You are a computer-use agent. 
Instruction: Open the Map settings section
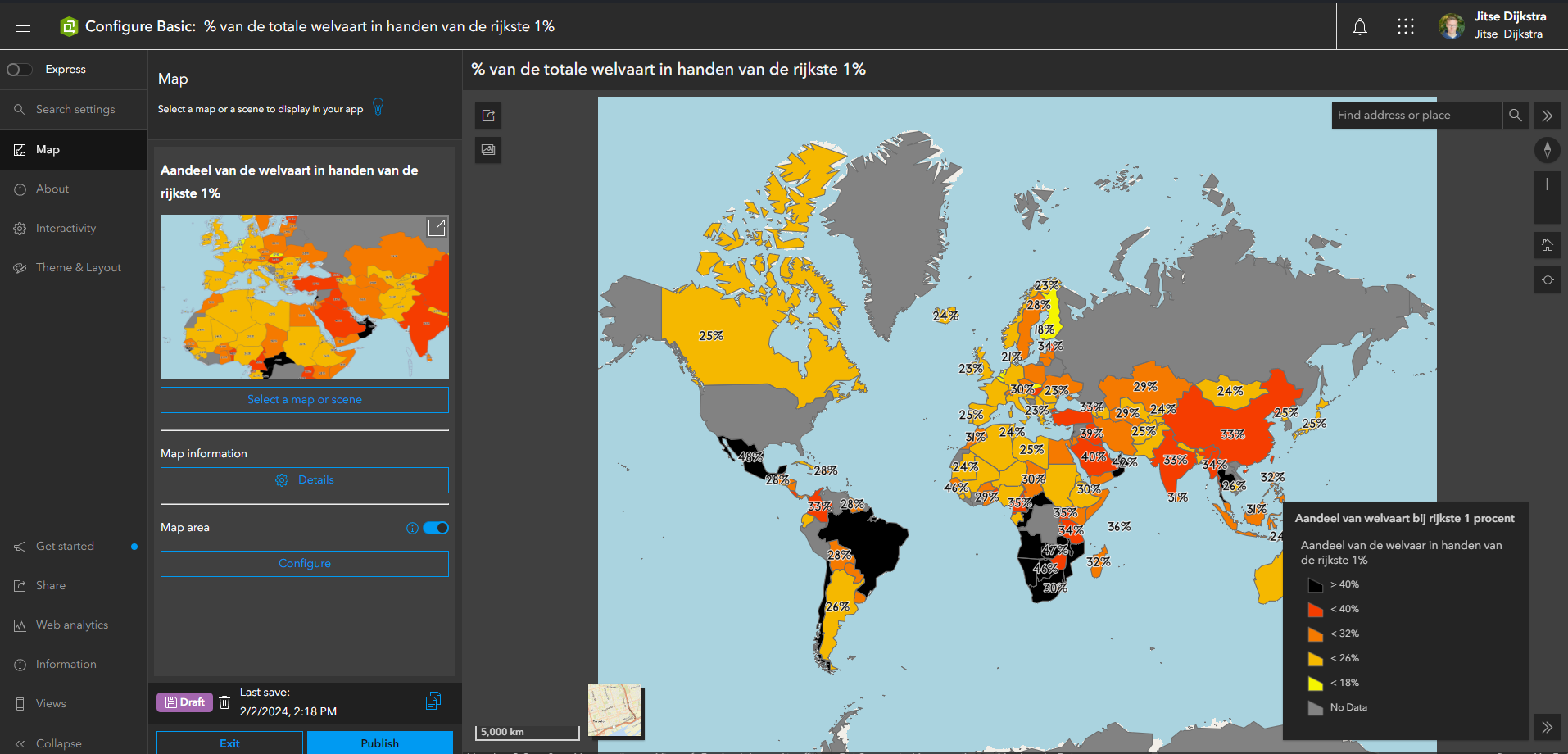tap(74, 149)
